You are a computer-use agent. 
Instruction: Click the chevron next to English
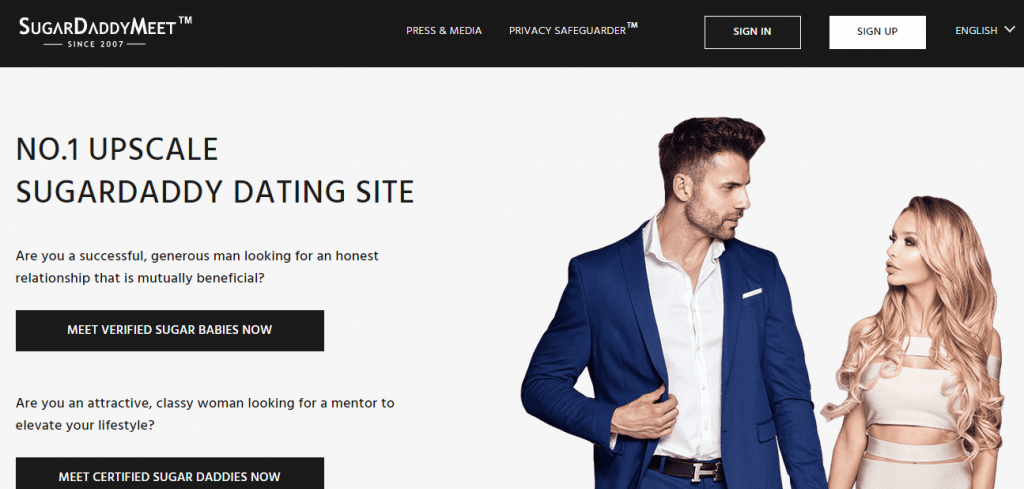1010,29
